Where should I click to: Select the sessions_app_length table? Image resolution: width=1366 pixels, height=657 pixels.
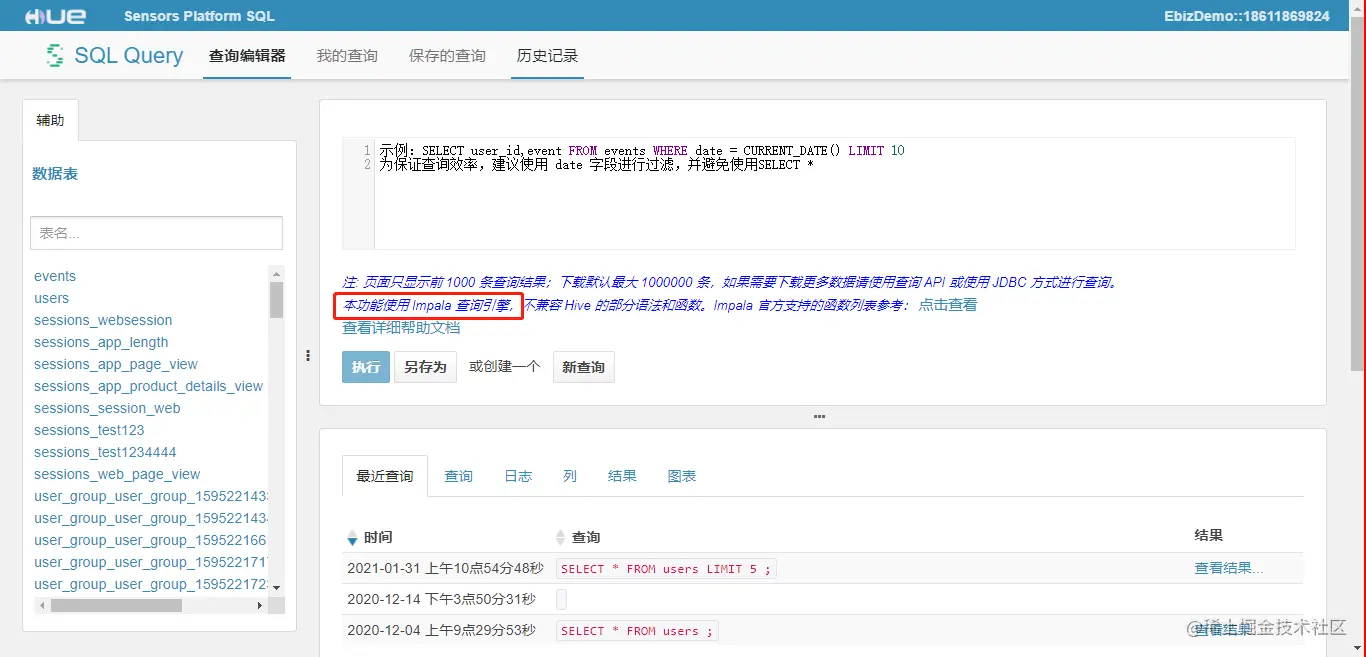click(101, 342)
